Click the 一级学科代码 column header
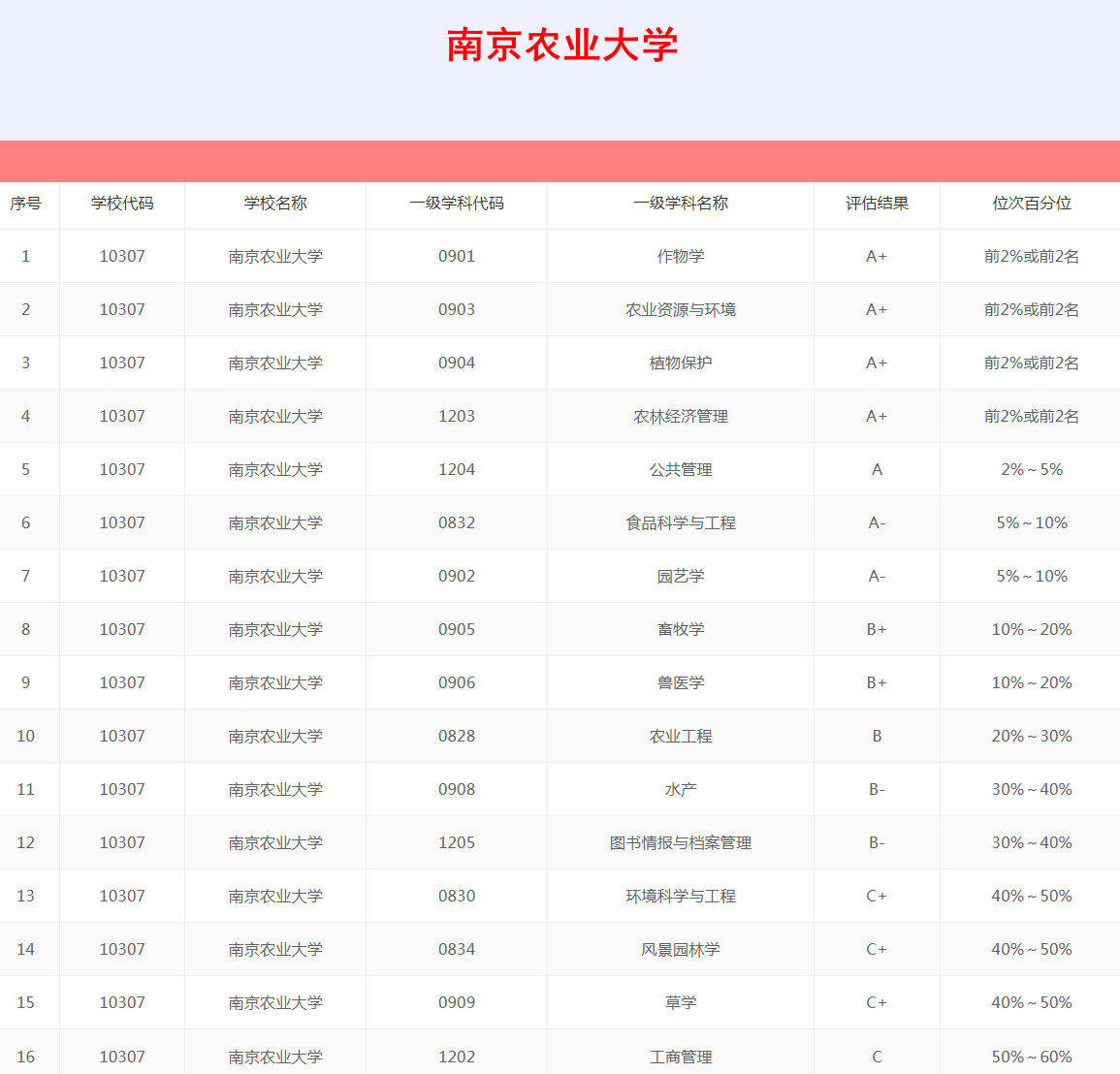 [x=457, y=204]
